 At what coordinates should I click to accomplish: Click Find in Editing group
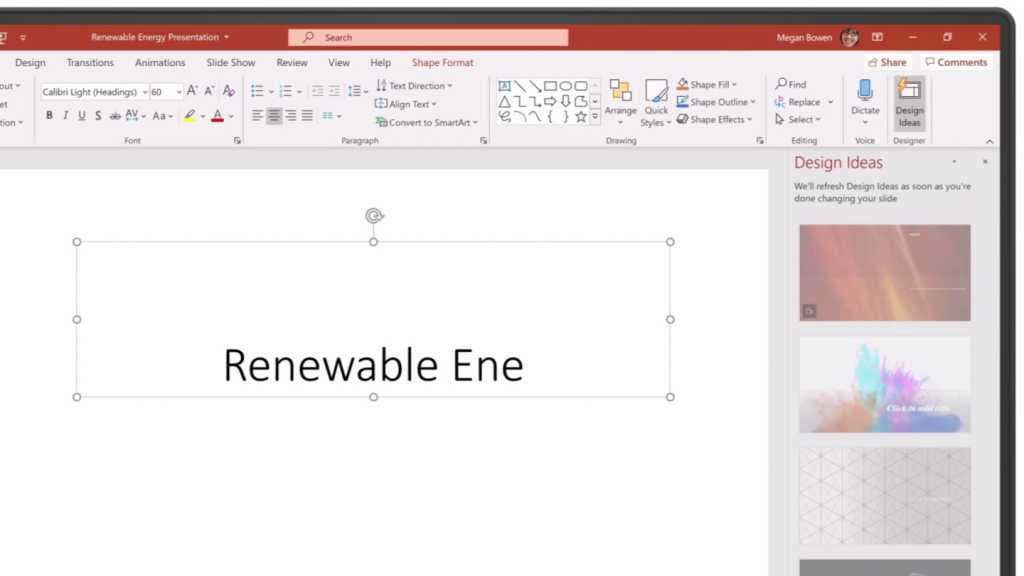coord(791,84)
